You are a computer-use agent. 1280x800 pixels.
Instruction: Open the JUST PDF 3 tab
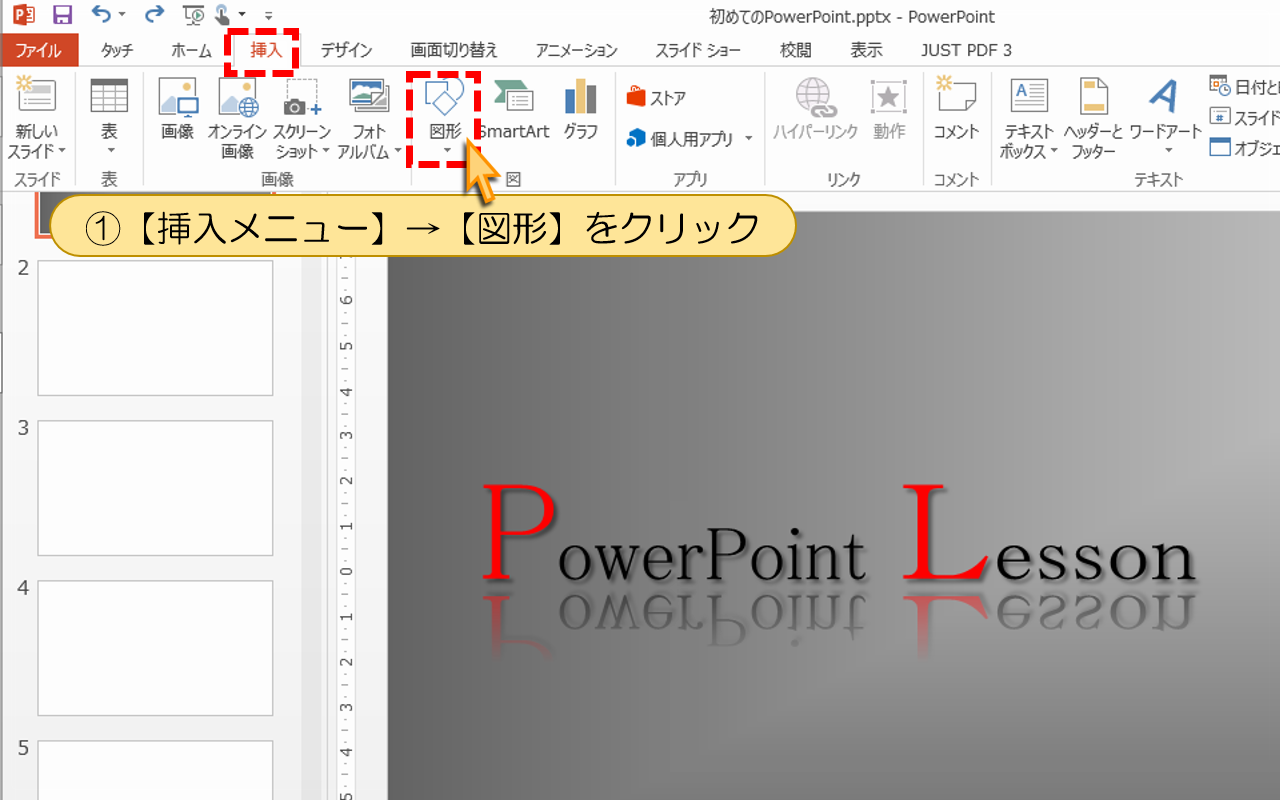click(966, 50)
